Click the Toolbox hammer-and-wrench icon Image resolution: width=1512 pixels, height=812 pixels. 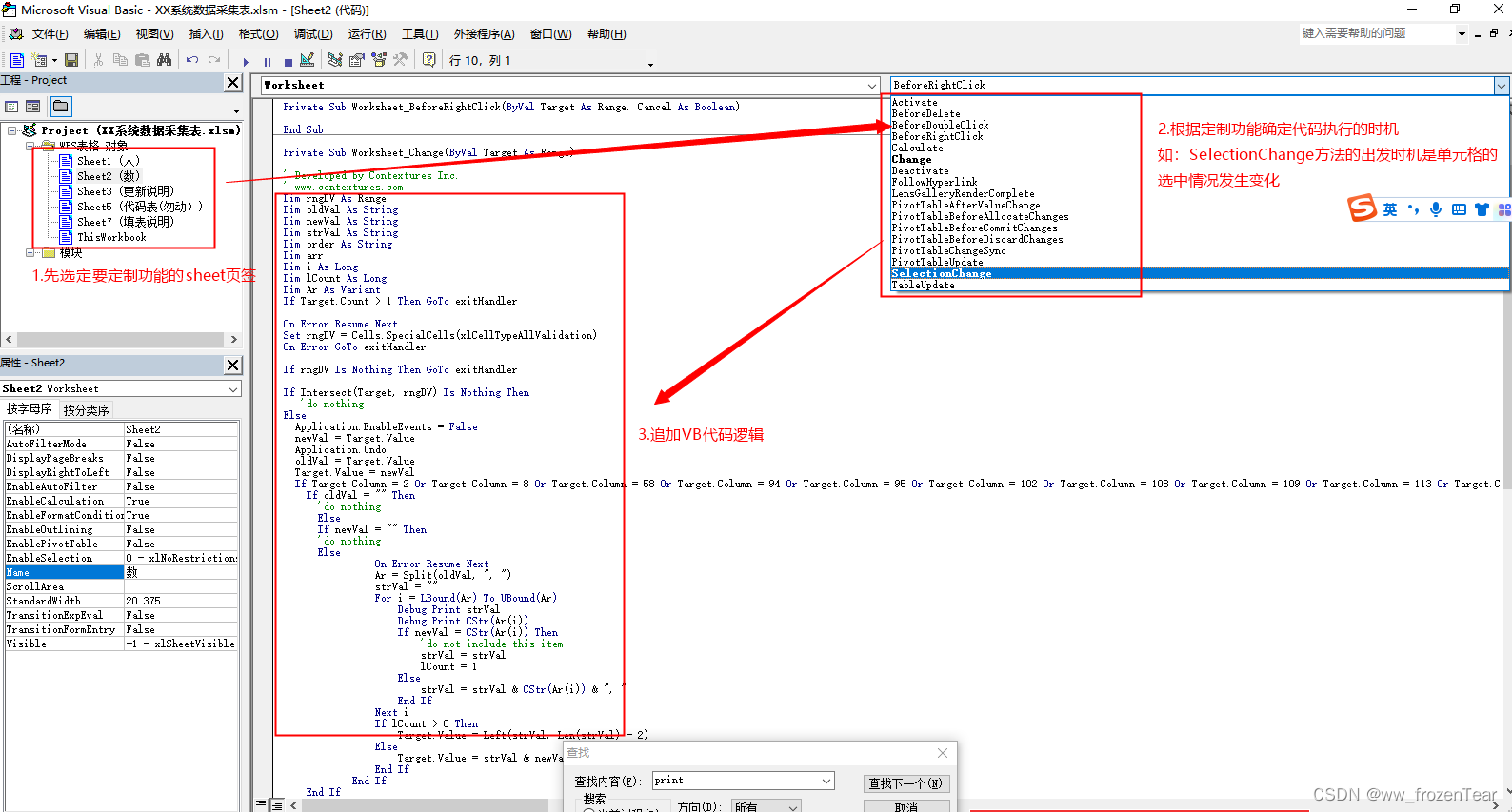(x=401, y=60)
